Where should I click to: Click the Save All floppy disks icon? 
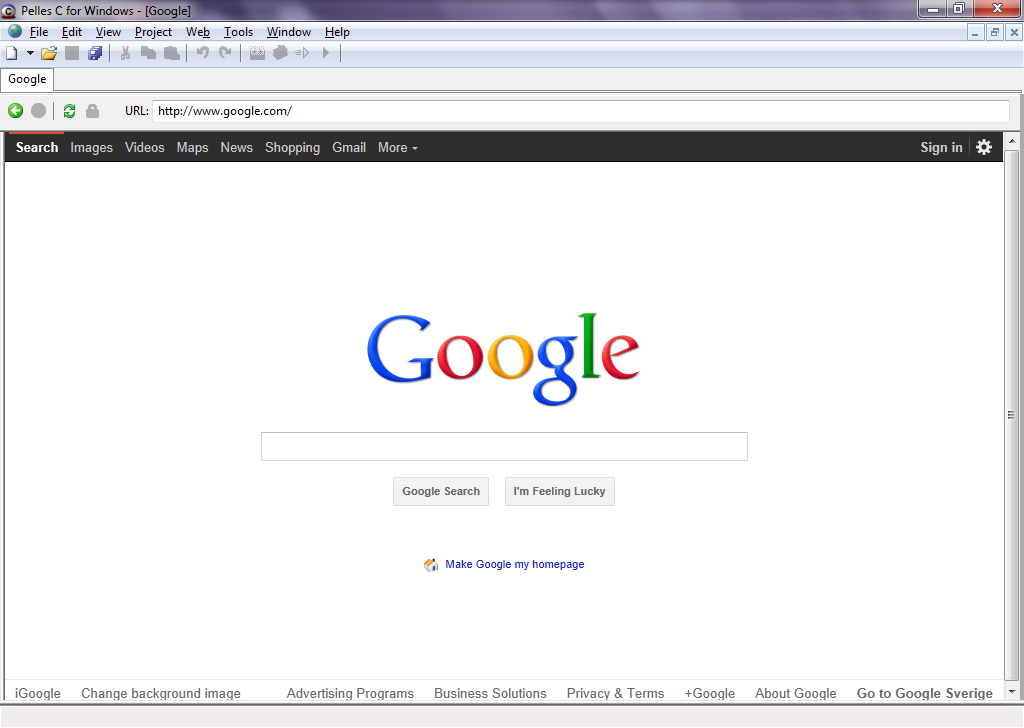(x=95, y=54)
